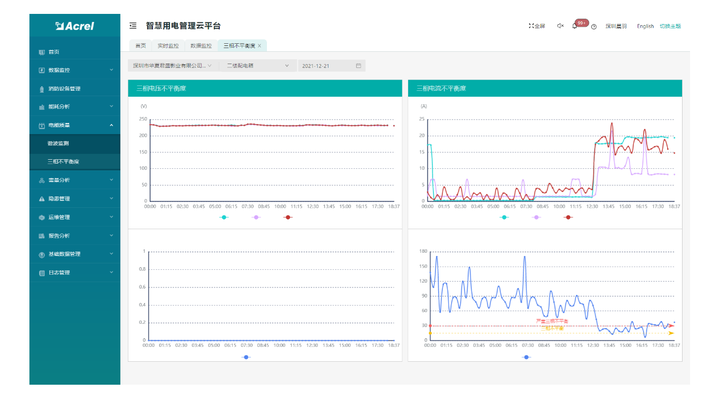Toggle blue legend of current unbalance chart
The height and width of the screenshot is (397, 720).
click(526, 357)
